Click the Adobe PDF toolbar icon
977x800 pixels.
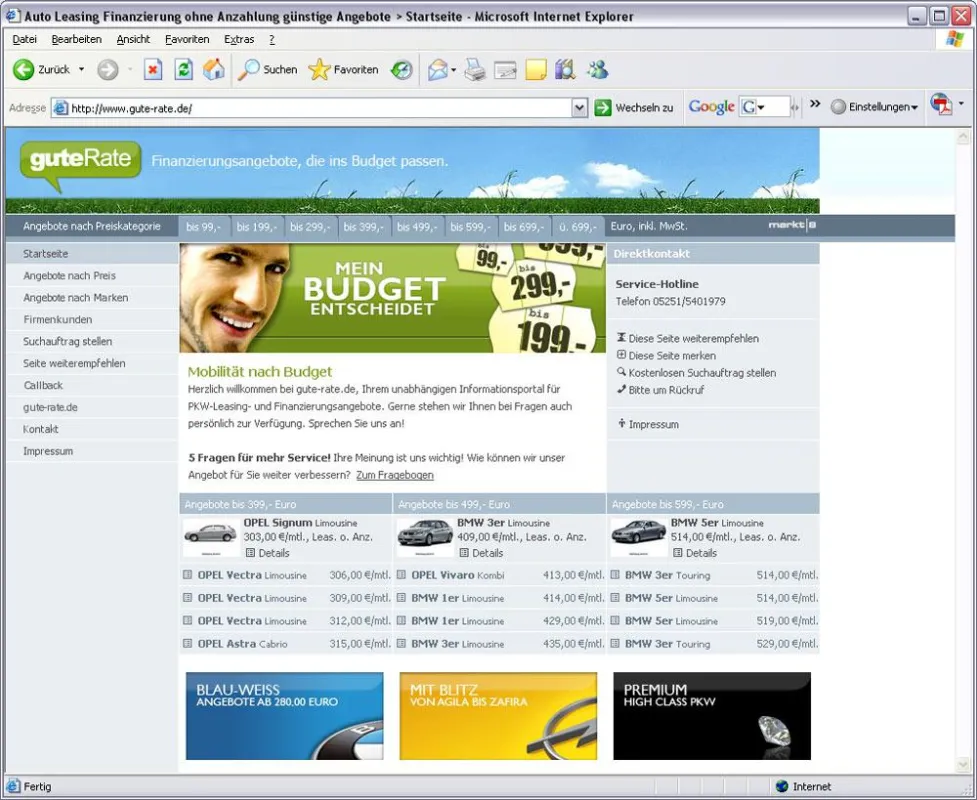pos(941,104)
